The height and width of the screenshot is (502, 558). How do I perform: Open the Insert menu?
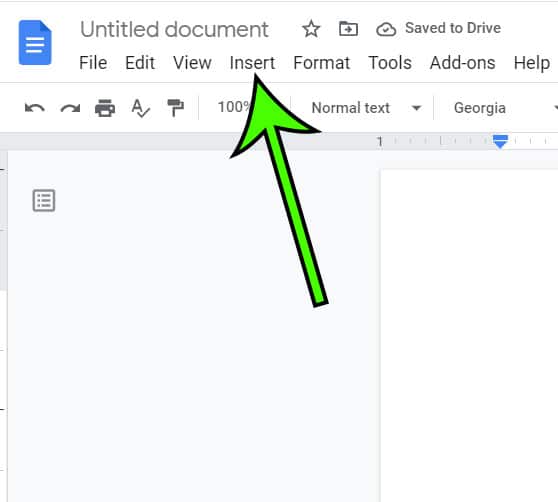(252, 63)
